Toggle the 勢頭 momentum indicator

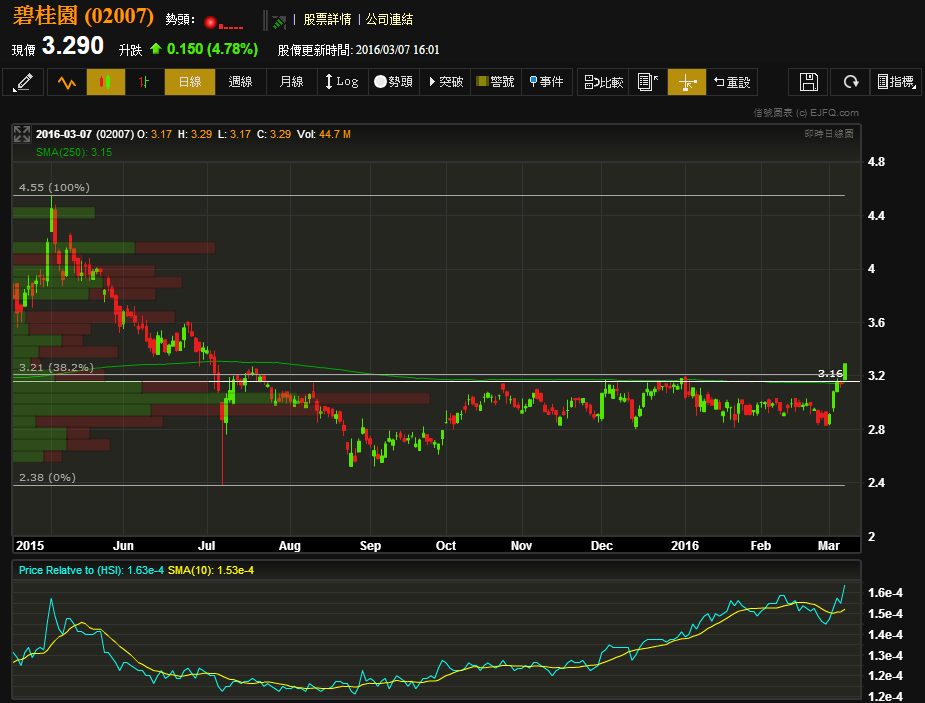click(x=393, y=82)
